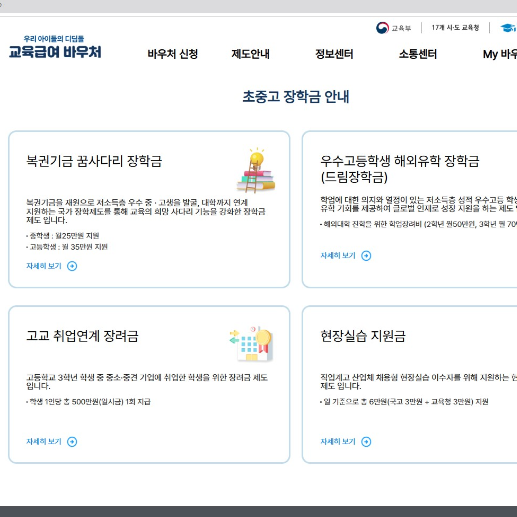This screenshot has width=517, height=517.
Task: Open 17개 시·도 교육청 link
Action: click(455, 28)
